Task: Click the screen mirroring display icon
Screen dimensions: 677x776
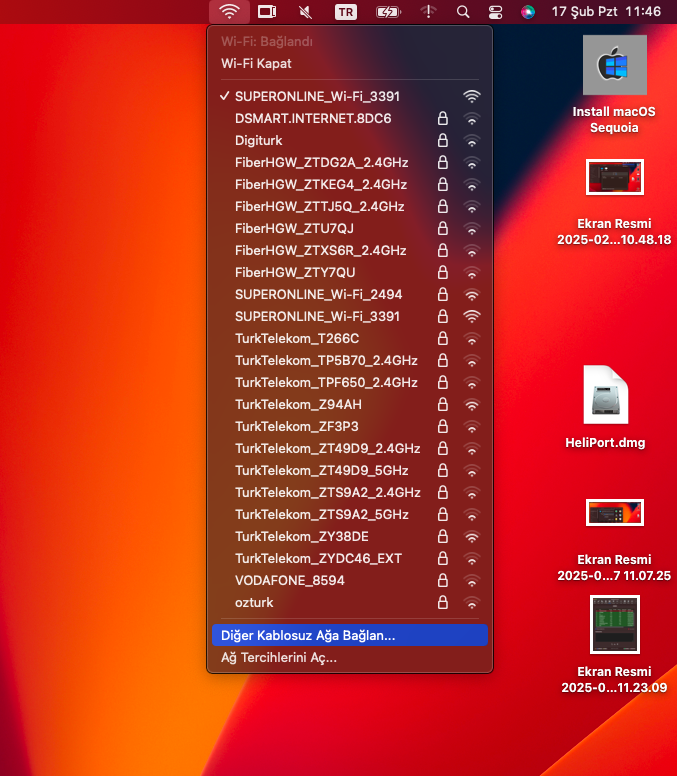Action: tap(267, 11)
